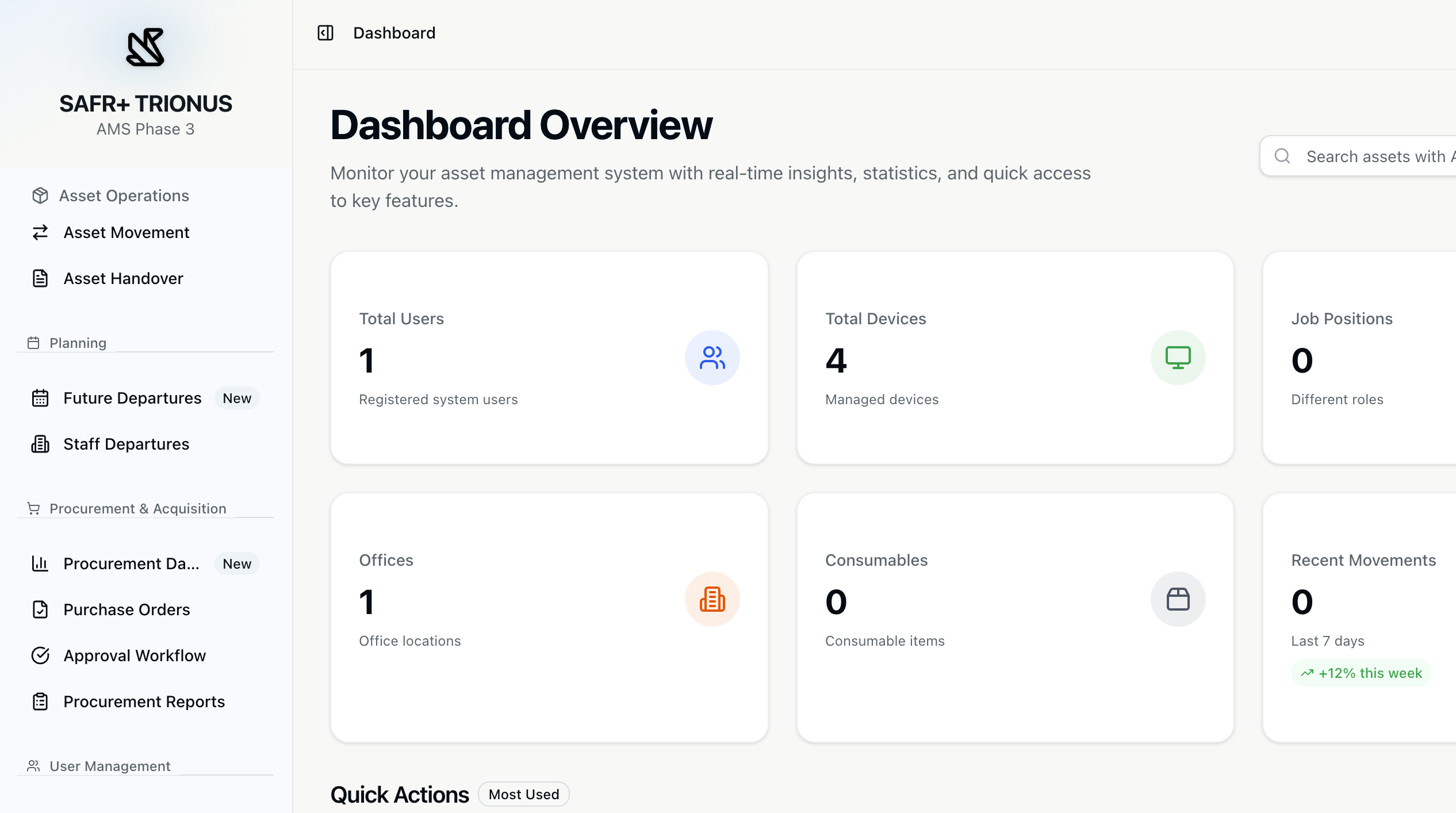Click the Offices building icon
Screen dimensions: 1456x813
pos(712,599)
